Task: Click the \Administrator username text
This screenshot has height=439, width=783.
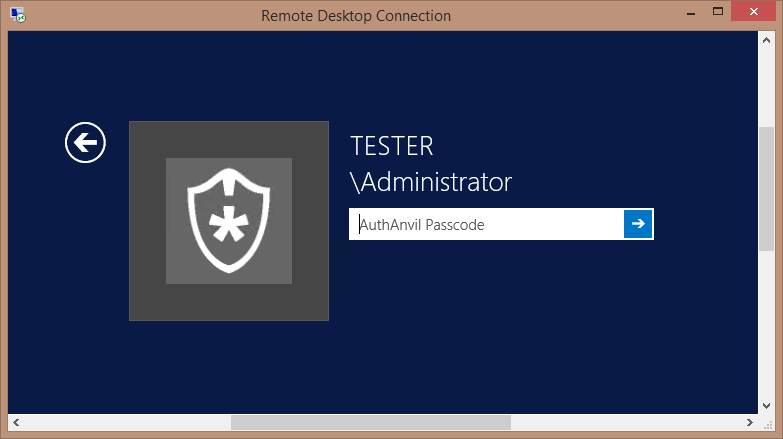Action: pyautogui.click(x=431, y=182)
